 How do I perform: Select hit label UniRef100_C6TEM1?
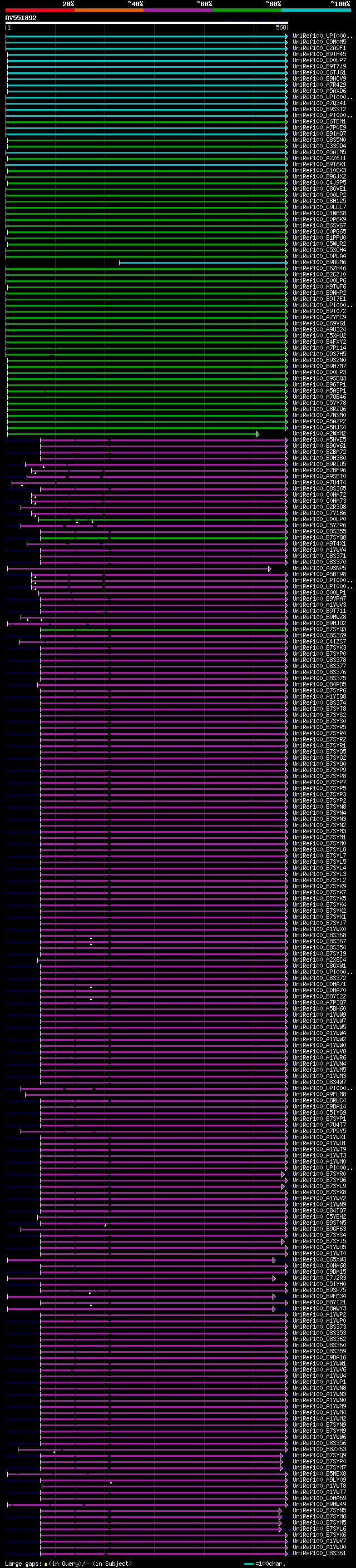(319, 121)
